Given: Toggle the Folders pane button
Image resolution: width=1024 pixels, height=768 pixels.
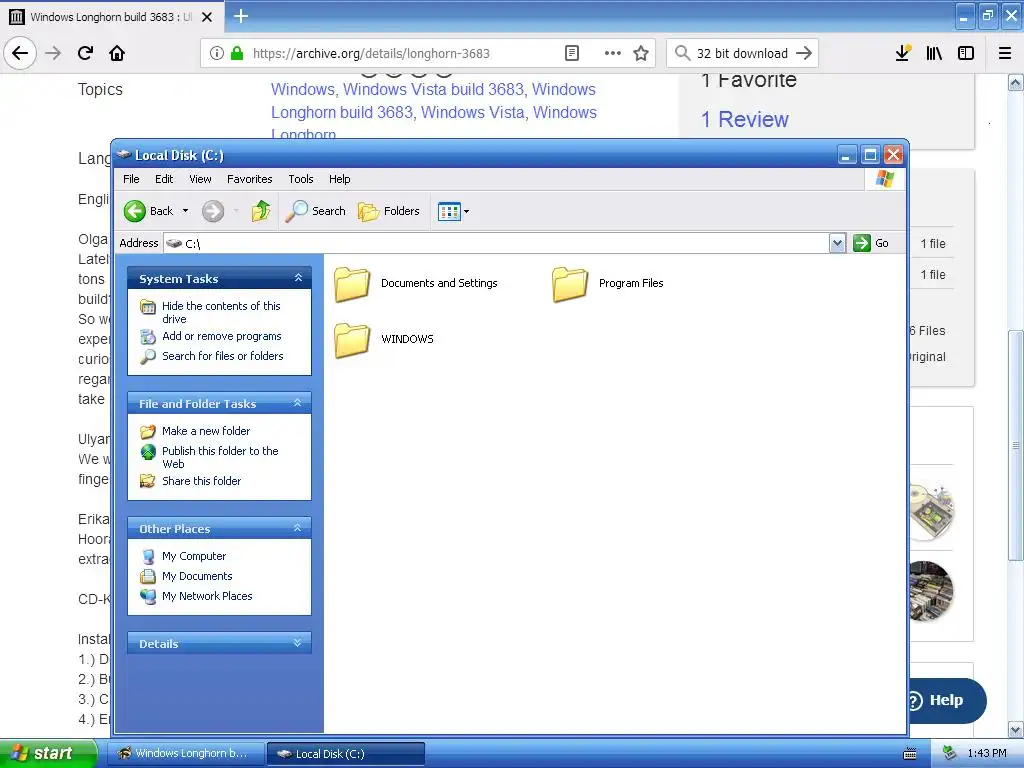Looking at the screenshot, I should 389,211.
